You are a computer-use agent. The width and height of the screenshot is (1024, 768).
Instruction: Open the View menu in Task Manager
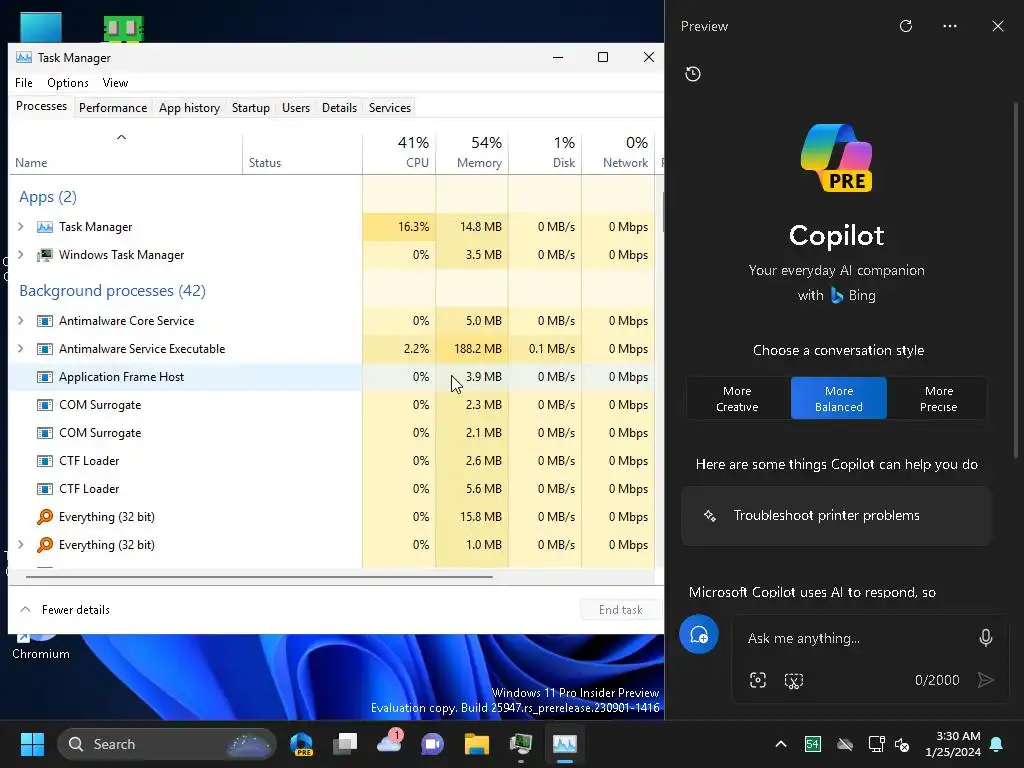click(115, 83)
